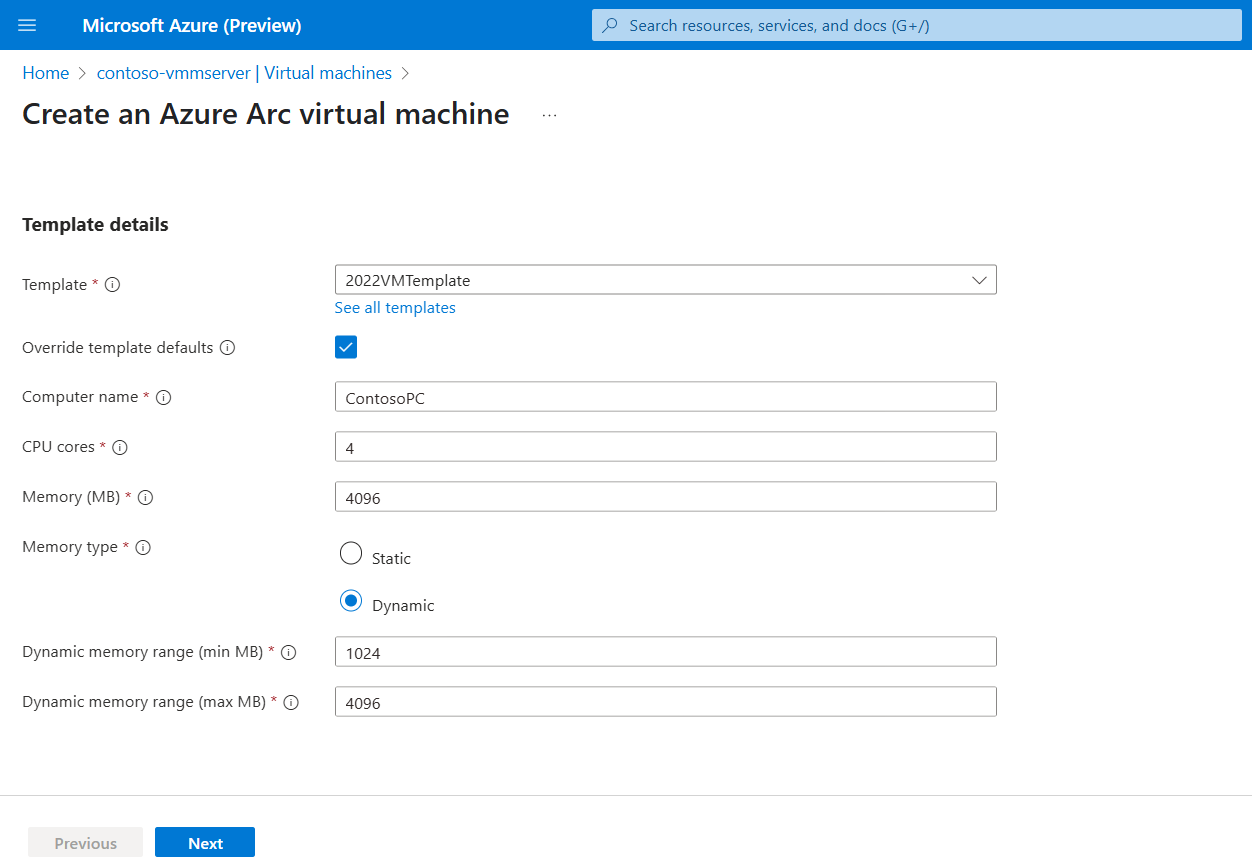Show info for Dynamic memory range max
The width and height of the screenshot is (1252, 866).
[x=291, y=702]
